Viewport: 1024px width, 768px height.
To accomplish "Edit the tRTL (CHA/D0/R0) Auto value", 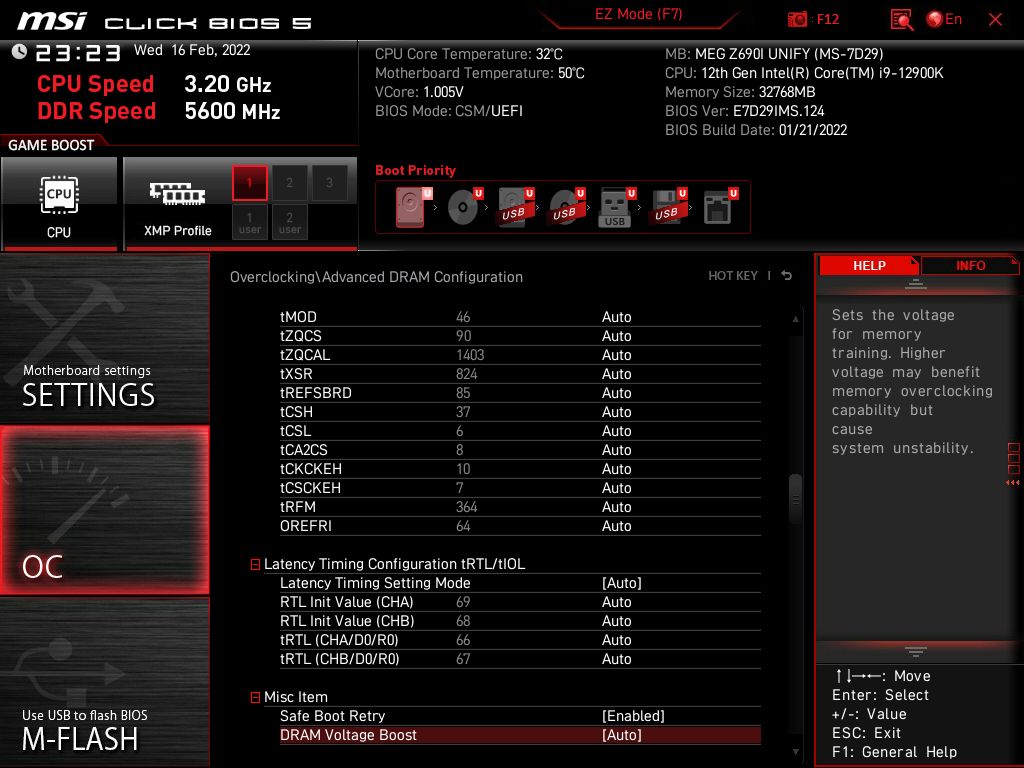I will click(x=616, y=640).
